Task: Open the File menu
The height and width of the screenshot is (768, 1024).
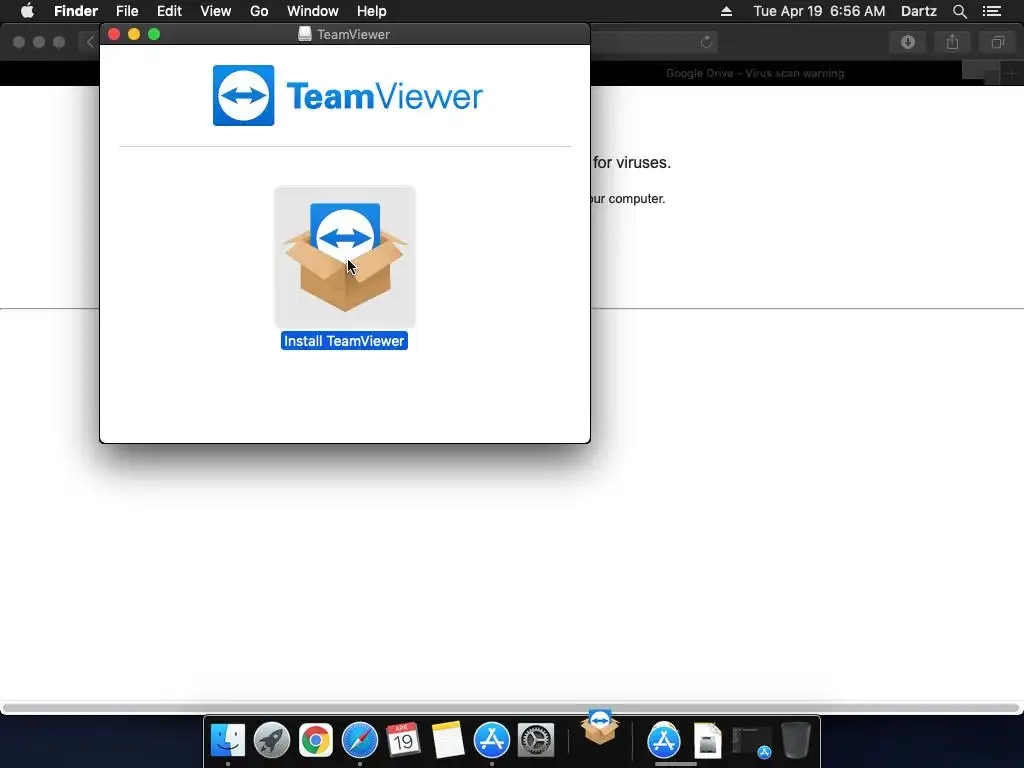Action: [x=127, y=11]
